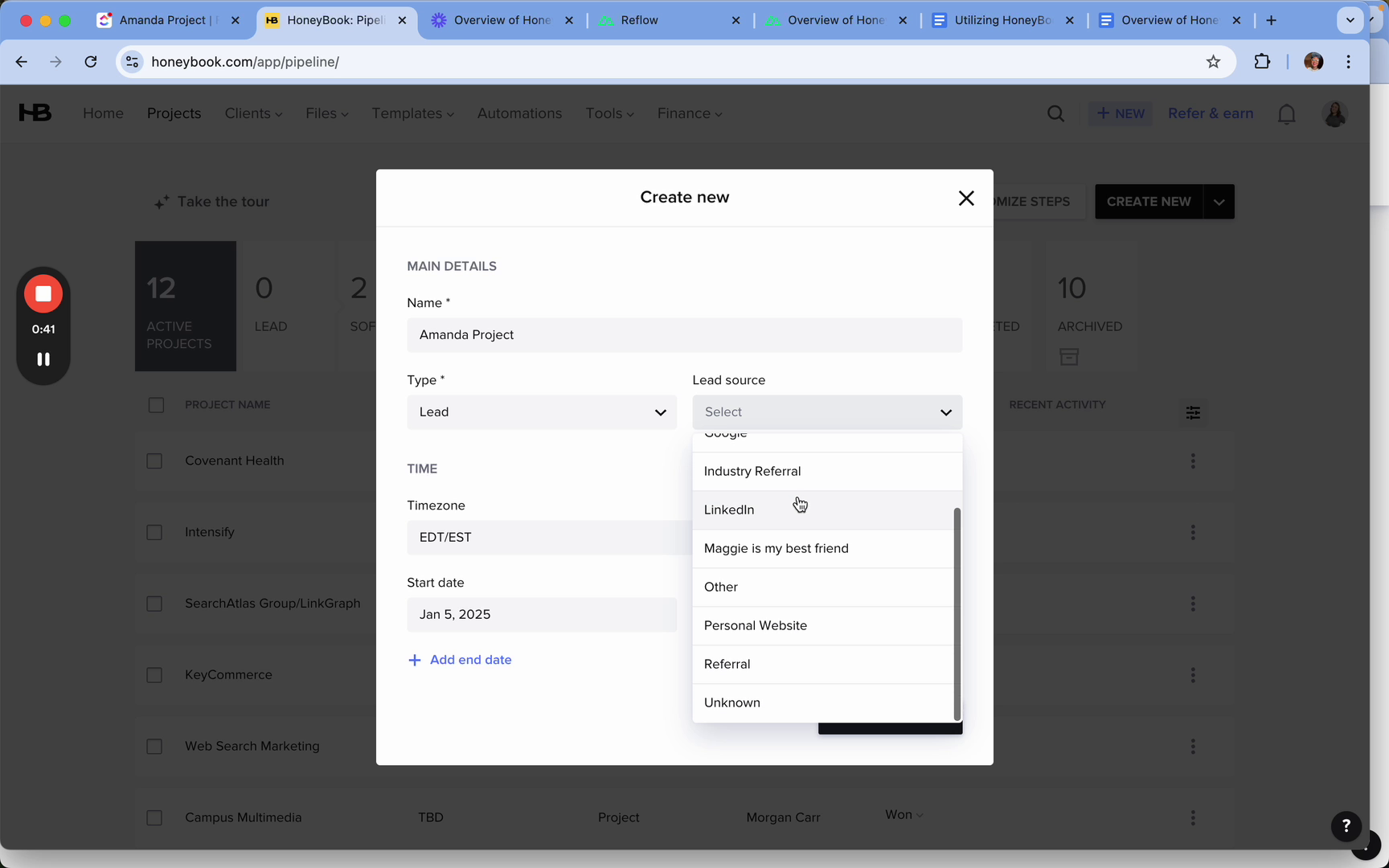Click the help question mark button

pyautogui.click(x=1346, y=825)
